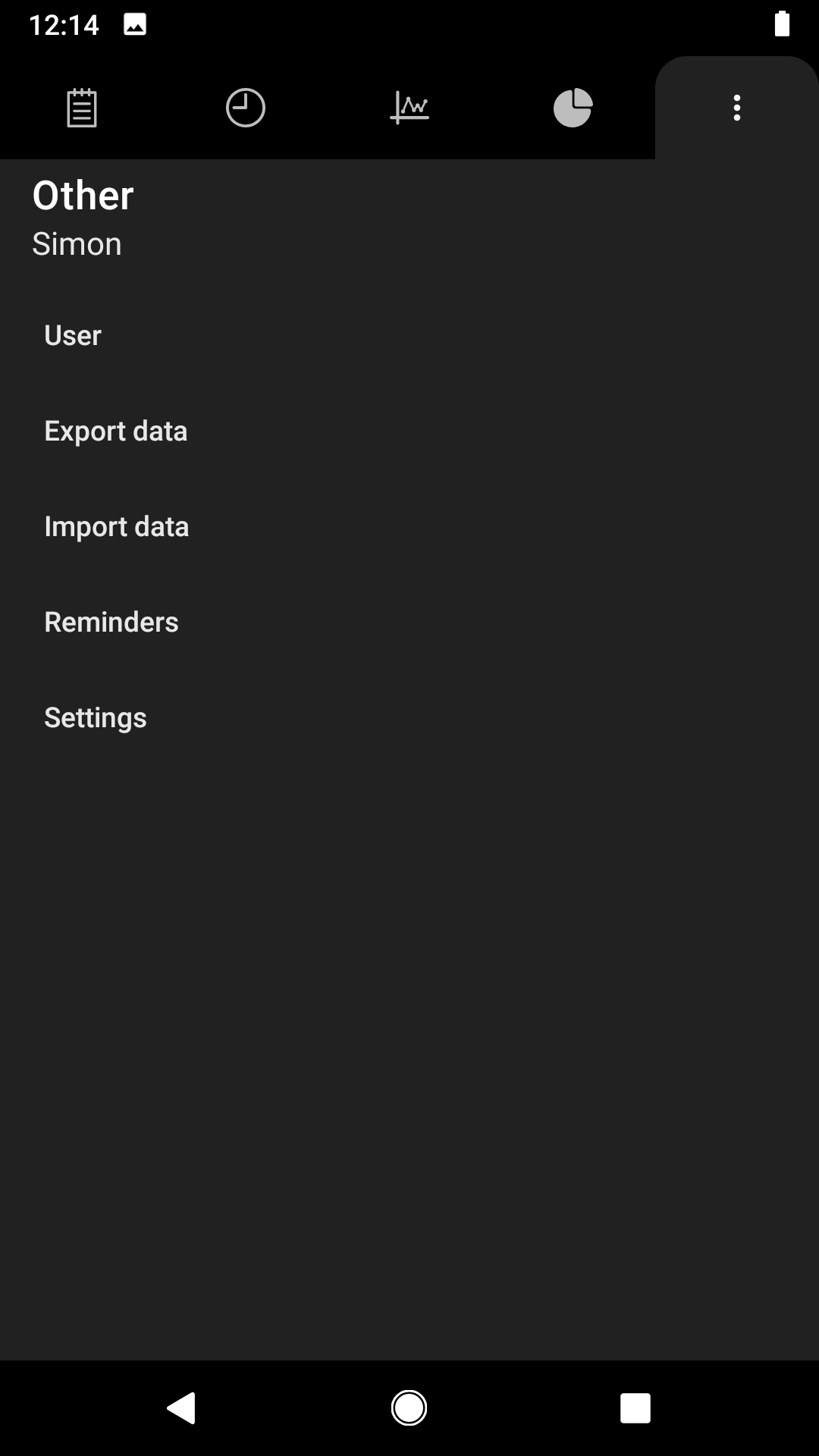Choose Export data from the list
This screenshot has height=1456, width=819.
(x=409, y=431)
